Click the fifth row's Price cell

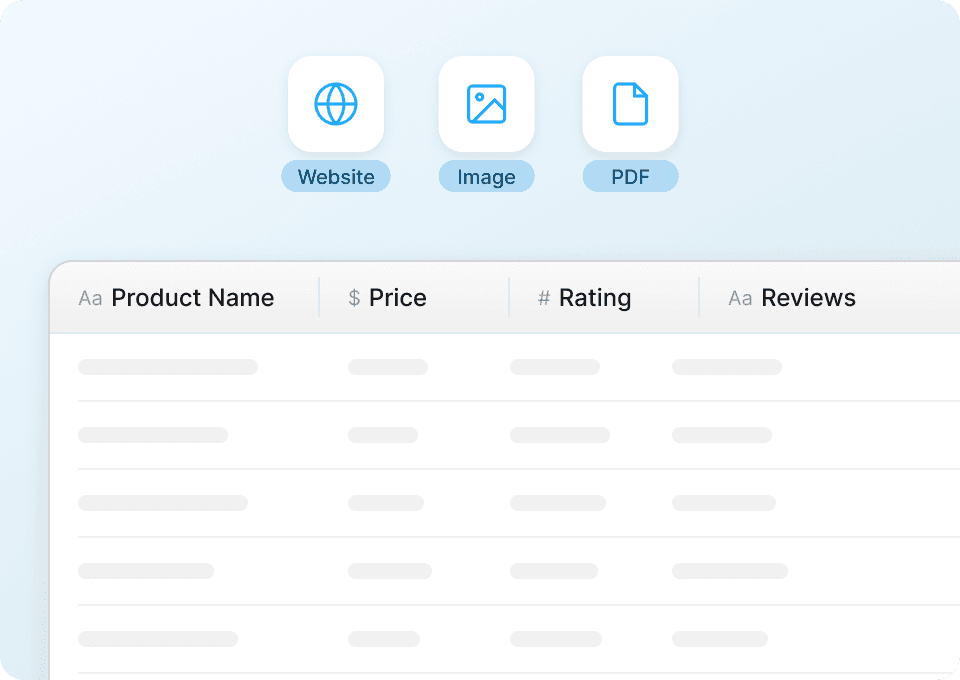384,639
